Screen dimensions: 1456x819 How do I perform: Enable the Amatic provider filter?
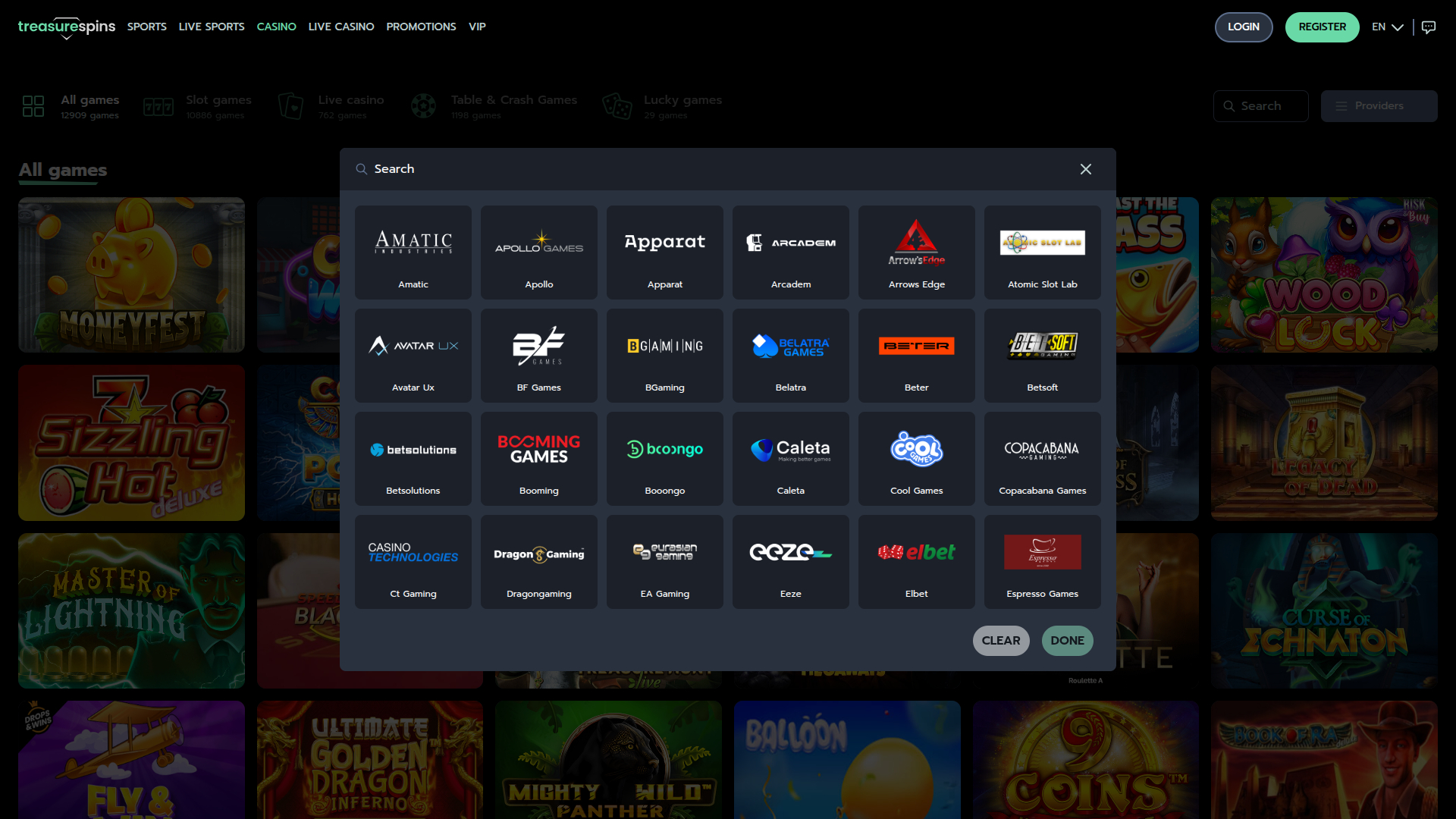413,252
